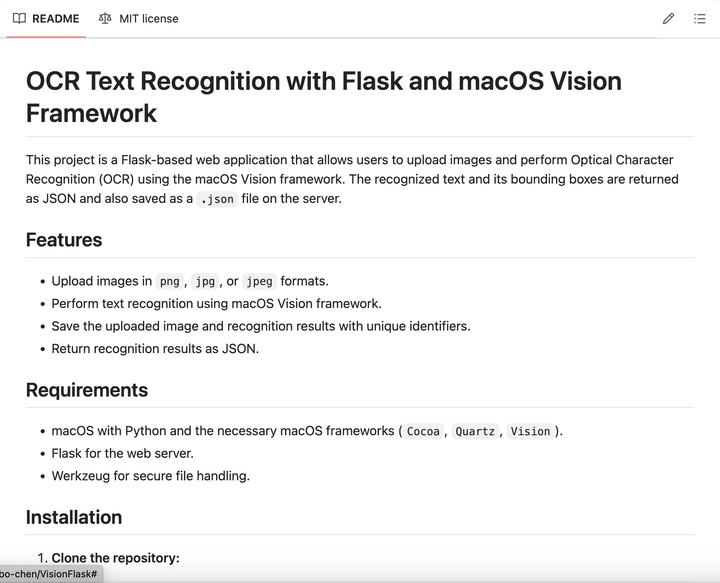Image resolution: width=720 pixels, height=583 pixels.
Task: Click the Features section heading
Action: 64,240
